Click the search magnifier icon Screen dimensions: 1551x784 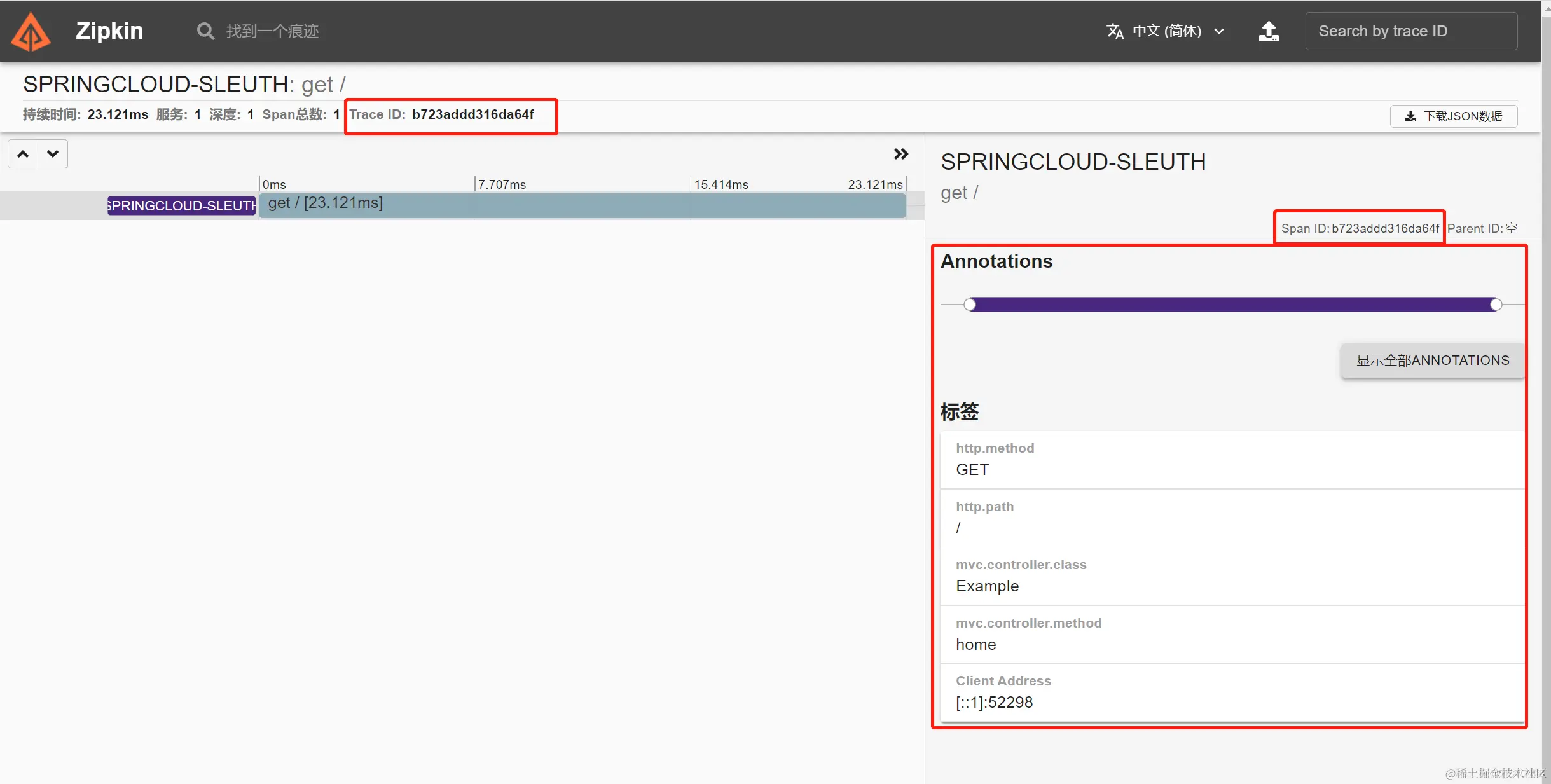pos(205,31)
